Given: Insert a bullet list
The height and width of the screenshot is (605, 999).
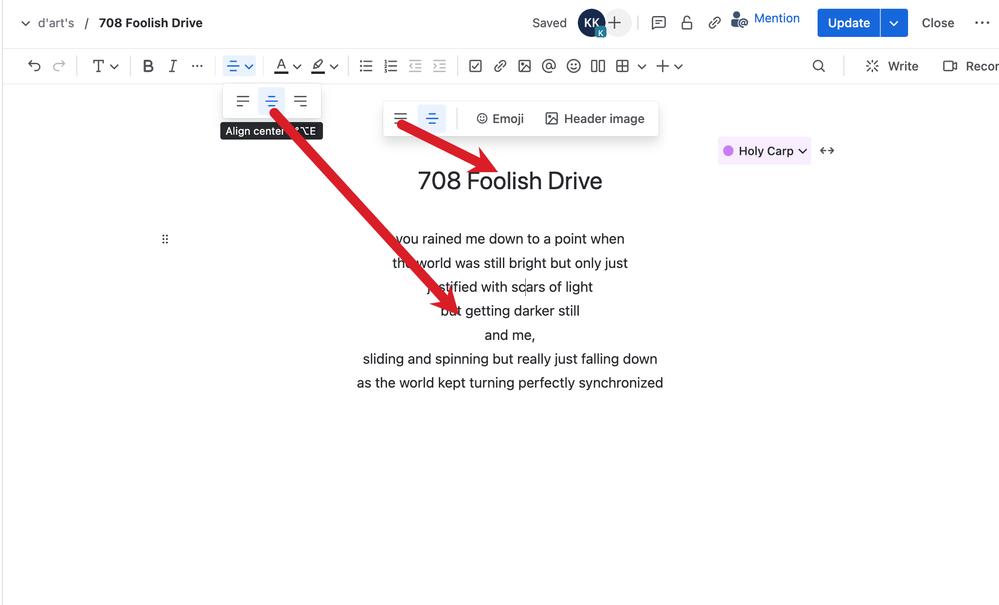Looking at the screenshot, I should click(366, 66).
